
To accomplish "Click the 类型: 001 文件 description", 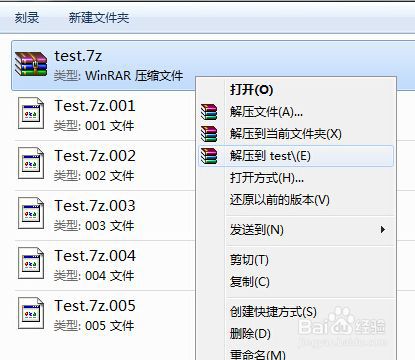I will 94,126.
